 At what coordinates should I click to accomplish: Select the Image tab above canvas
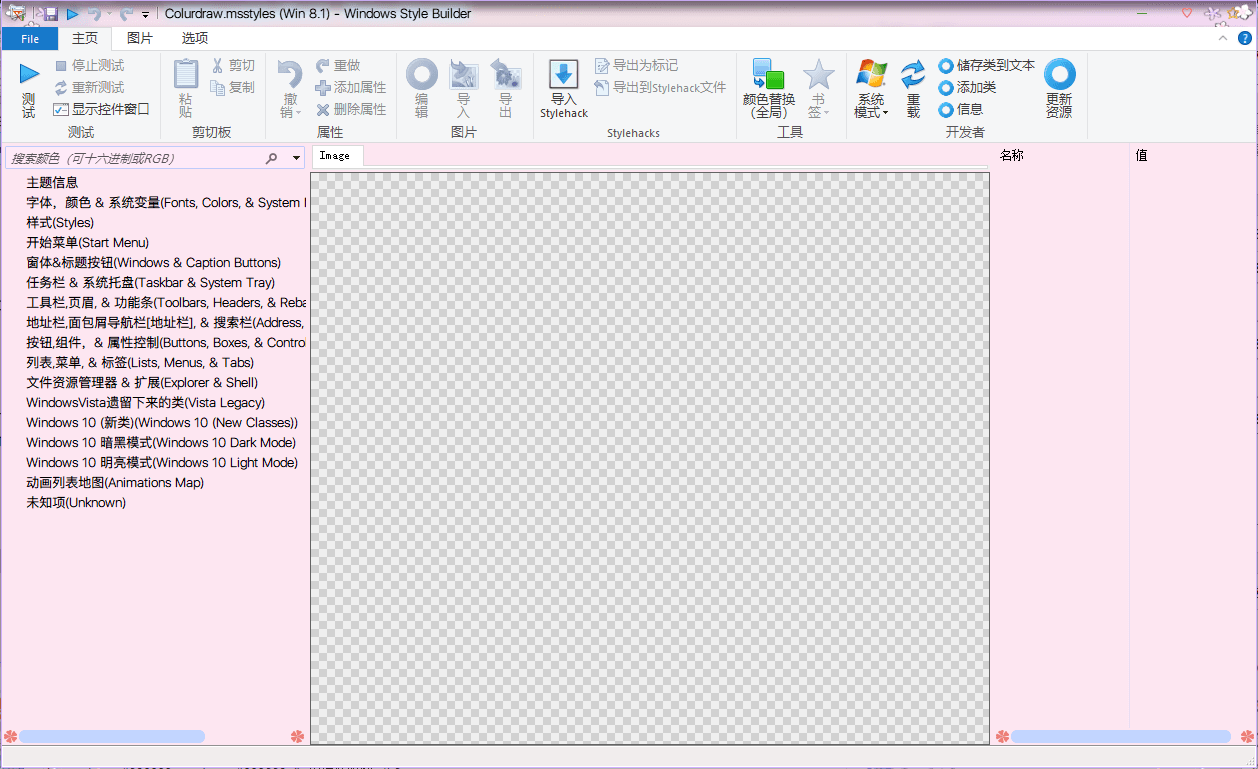click(x=335, y=156)
